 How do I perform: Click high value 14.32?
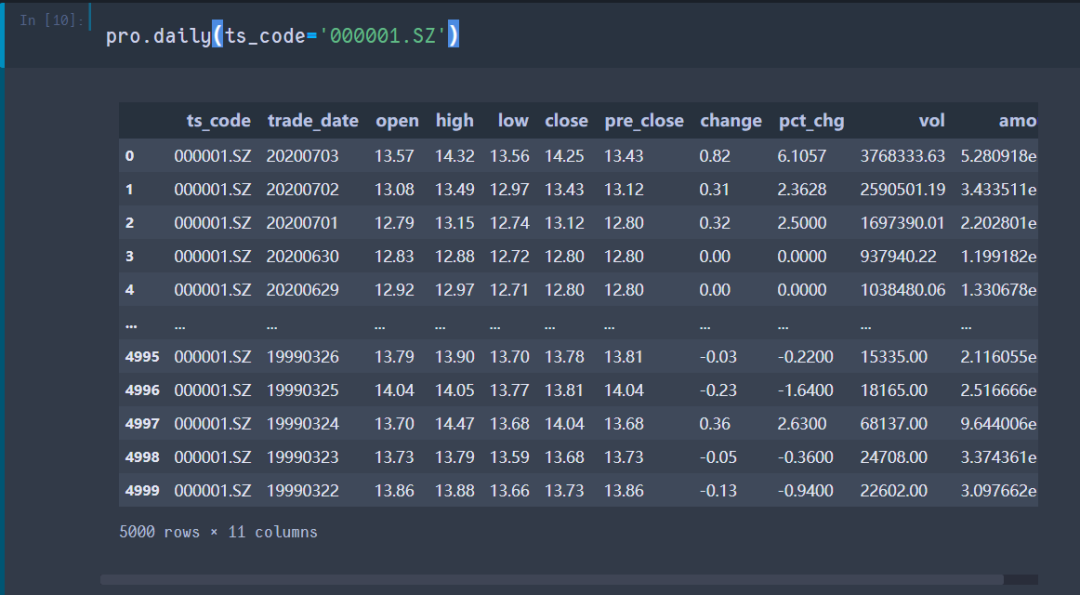(x=455, y=156)
